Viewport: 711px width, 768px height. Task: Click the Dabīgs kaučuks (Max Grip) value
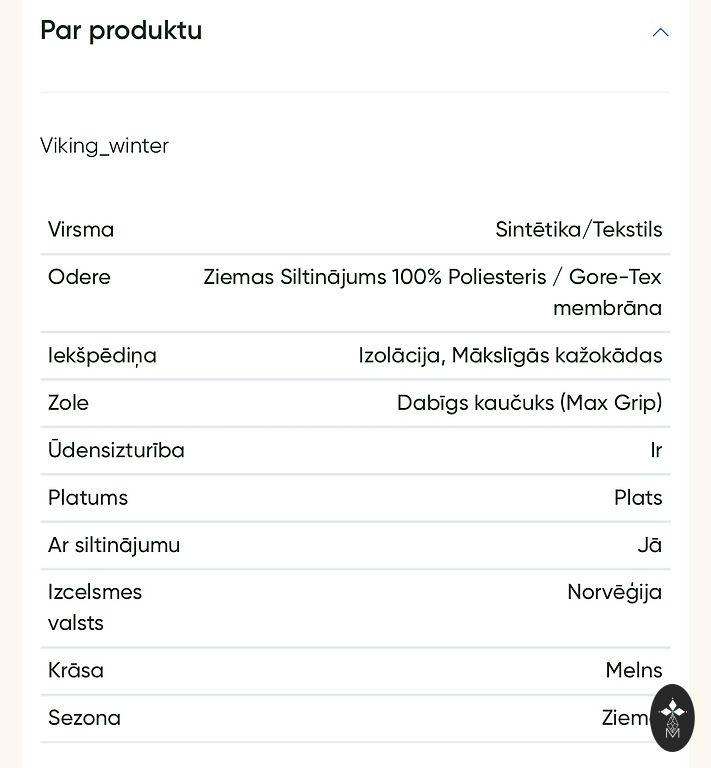[x=529, y=403]
